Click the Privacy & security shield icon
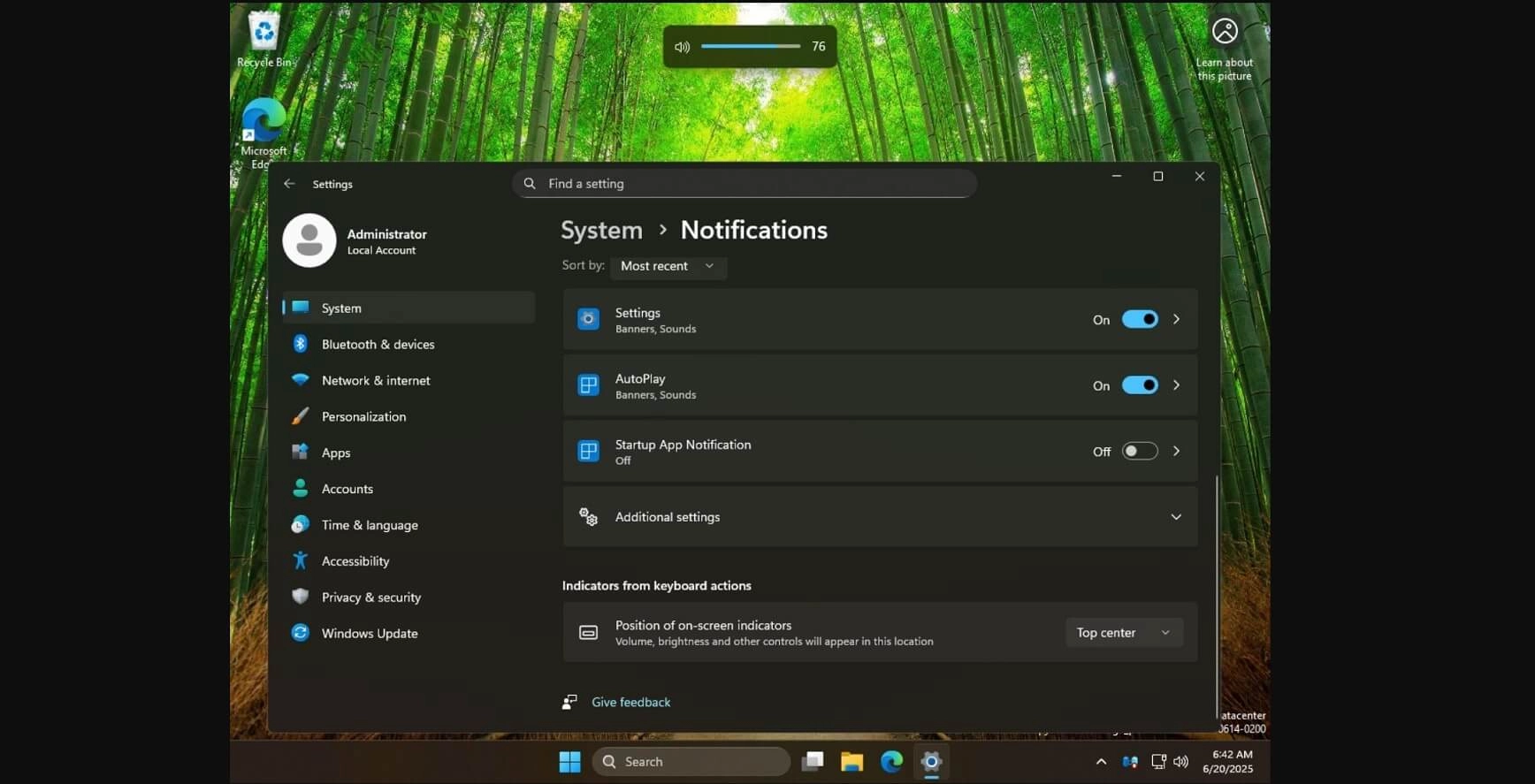Viewport: 1535px width, 784px height. point(301,598)
